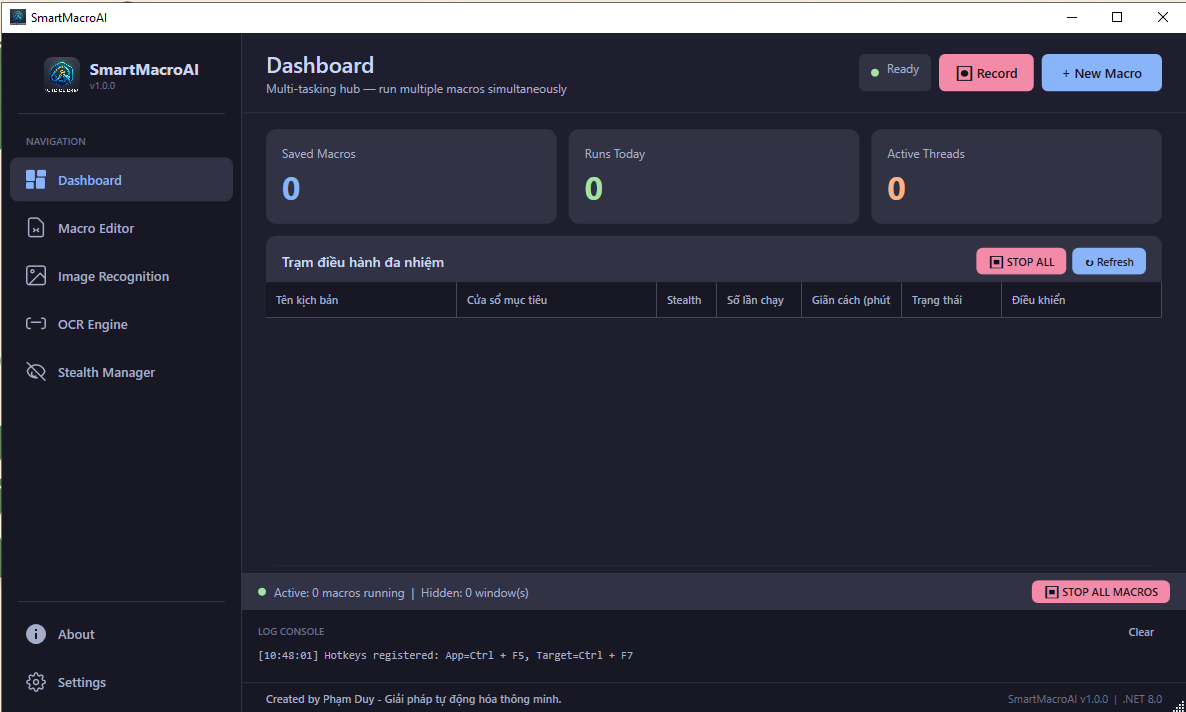Open Settings via the gear icon
Screen dimensions: 1186x712
click(36, 681)
